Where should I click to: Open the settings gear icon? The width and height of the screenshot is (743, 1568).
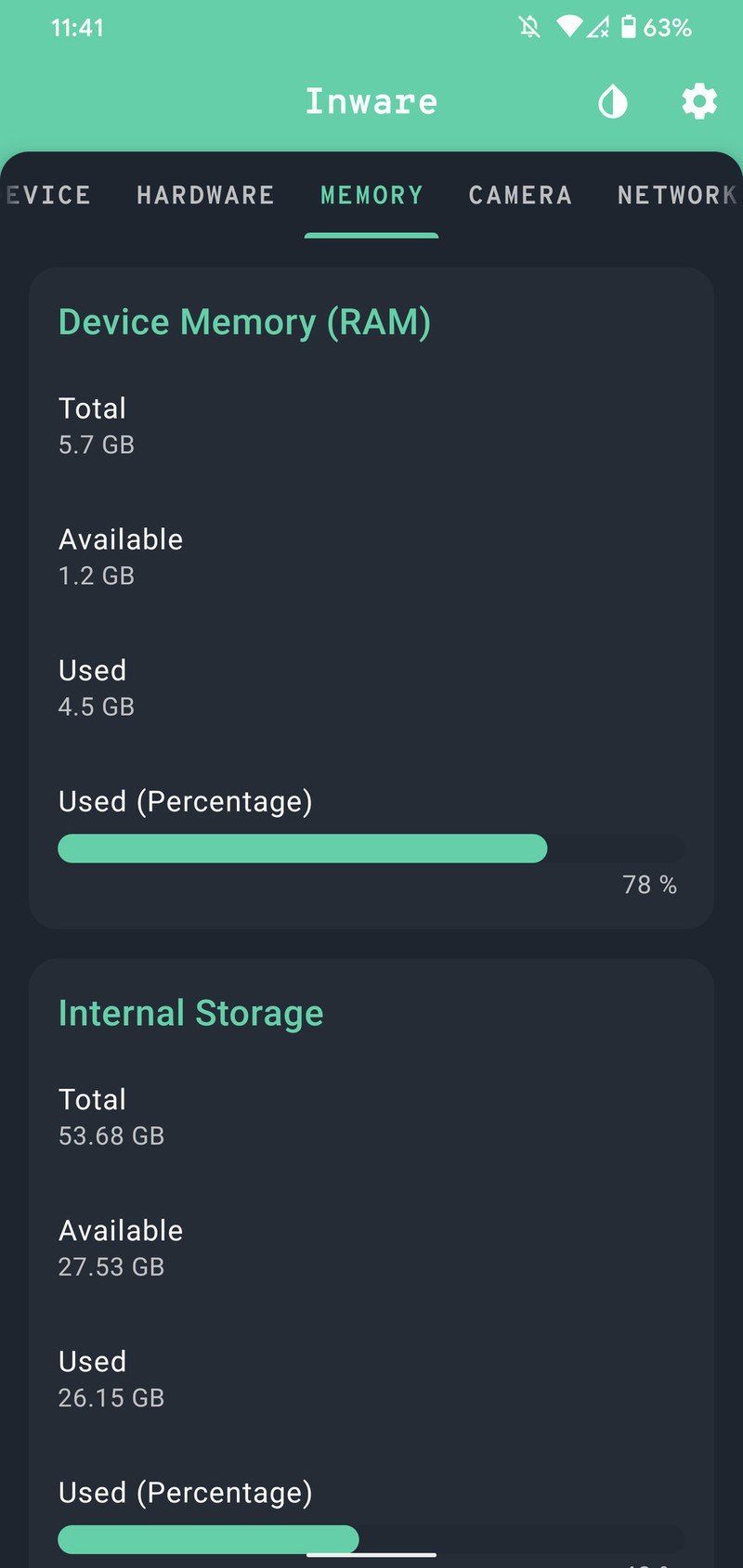(699, 101)
